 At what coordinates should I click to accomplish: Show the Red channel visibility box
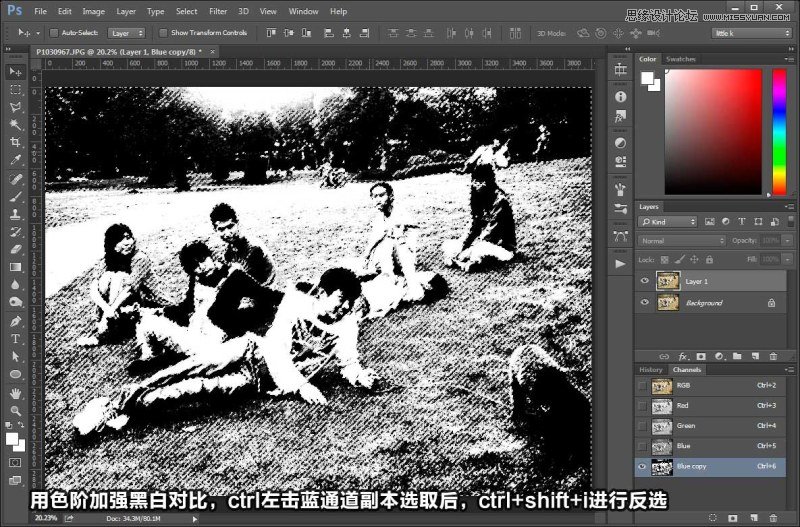pos(642,406)
